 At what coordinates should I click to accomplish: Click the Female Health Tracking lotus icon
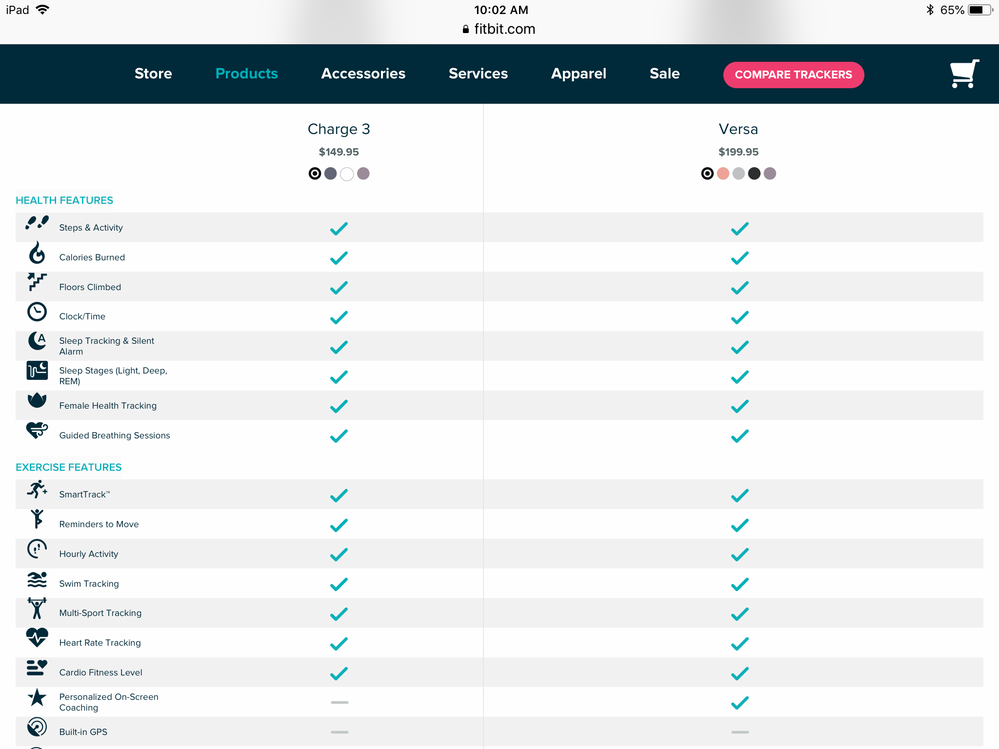click(37, 400)
